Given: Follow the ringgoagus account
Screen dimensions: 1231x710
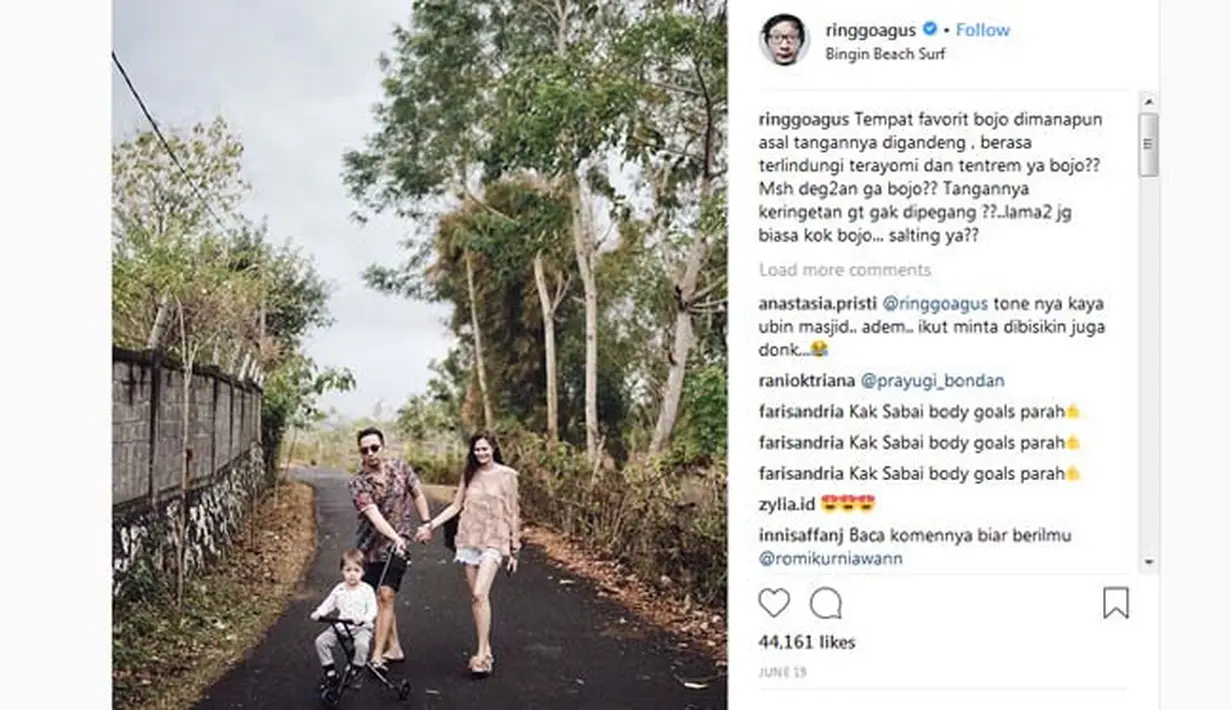Looking at the screenshot, I should pyautogui.click(x=982, y=30).
